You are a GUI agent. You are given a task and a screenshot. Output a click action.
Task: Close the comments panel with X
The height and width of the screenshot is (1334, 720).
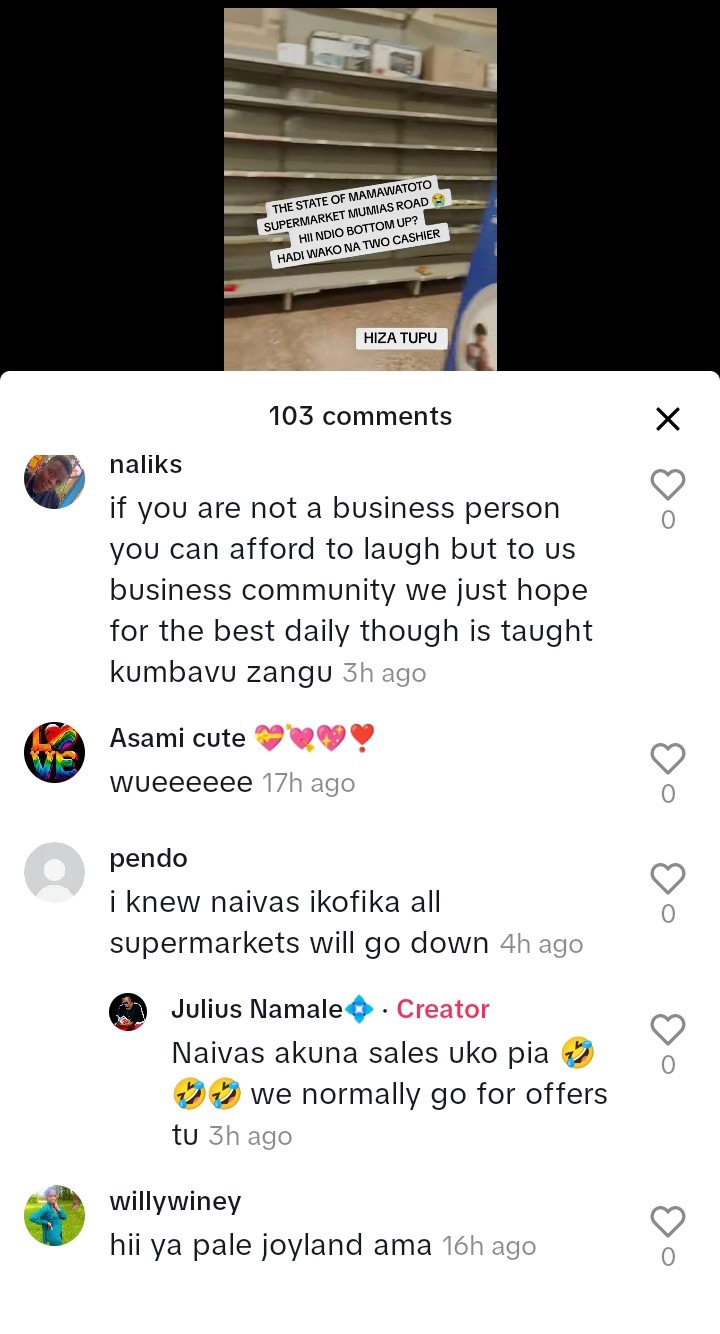tap(668, 419)
